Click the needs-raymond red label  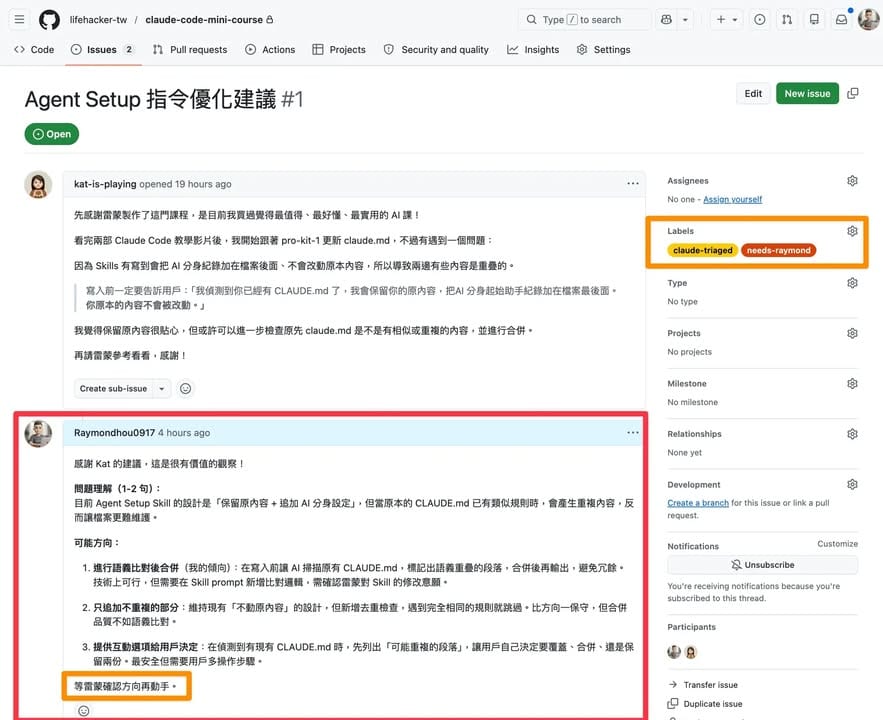[x=778, y=251]
